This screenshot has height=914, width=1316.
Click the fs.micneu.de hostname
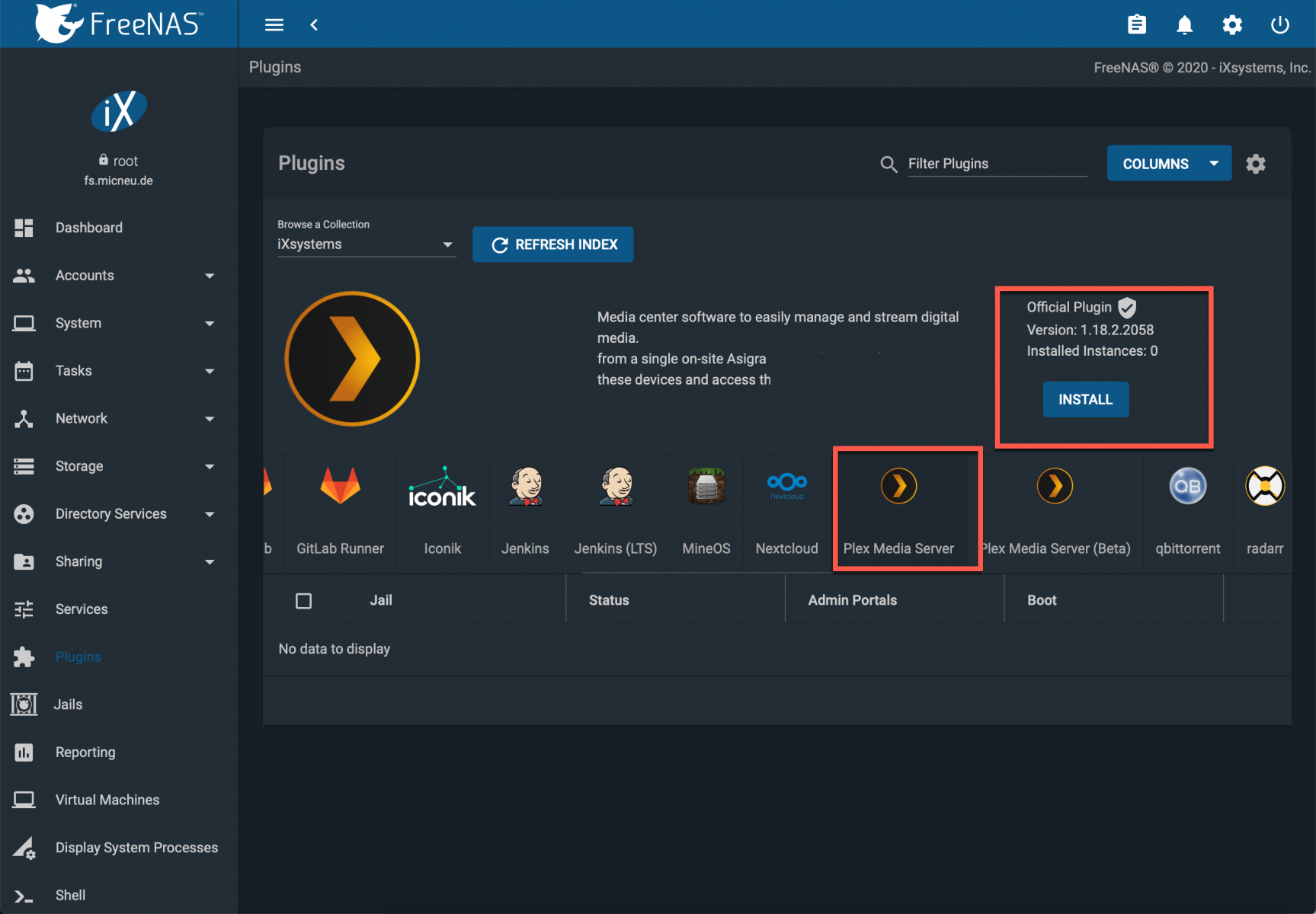tap(119, 181)
